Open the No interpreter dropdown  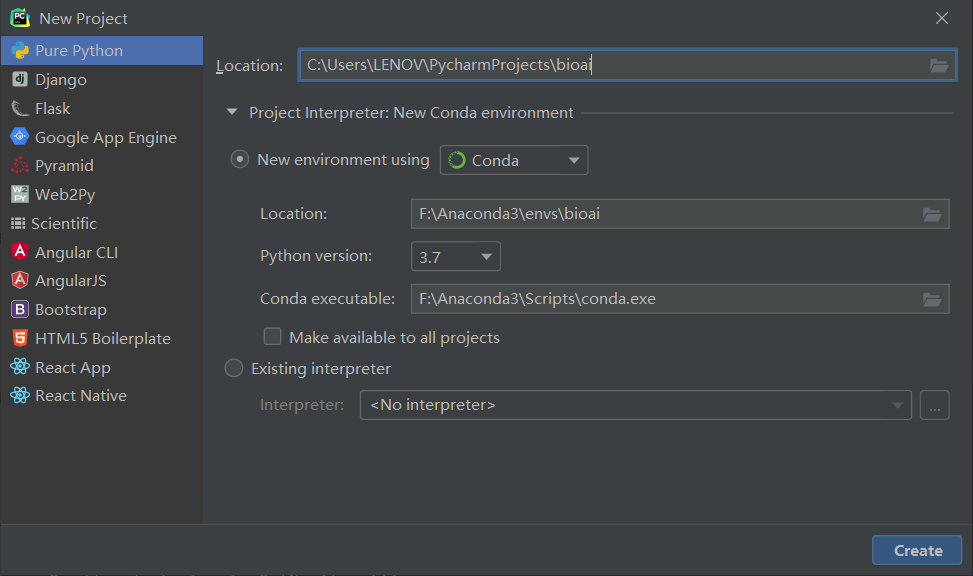635,405
